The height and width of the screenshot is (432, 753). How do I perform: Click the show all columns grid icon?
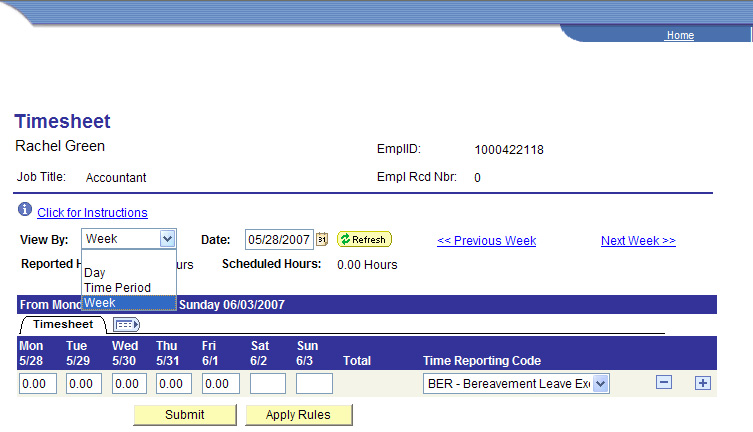(126, 324)
